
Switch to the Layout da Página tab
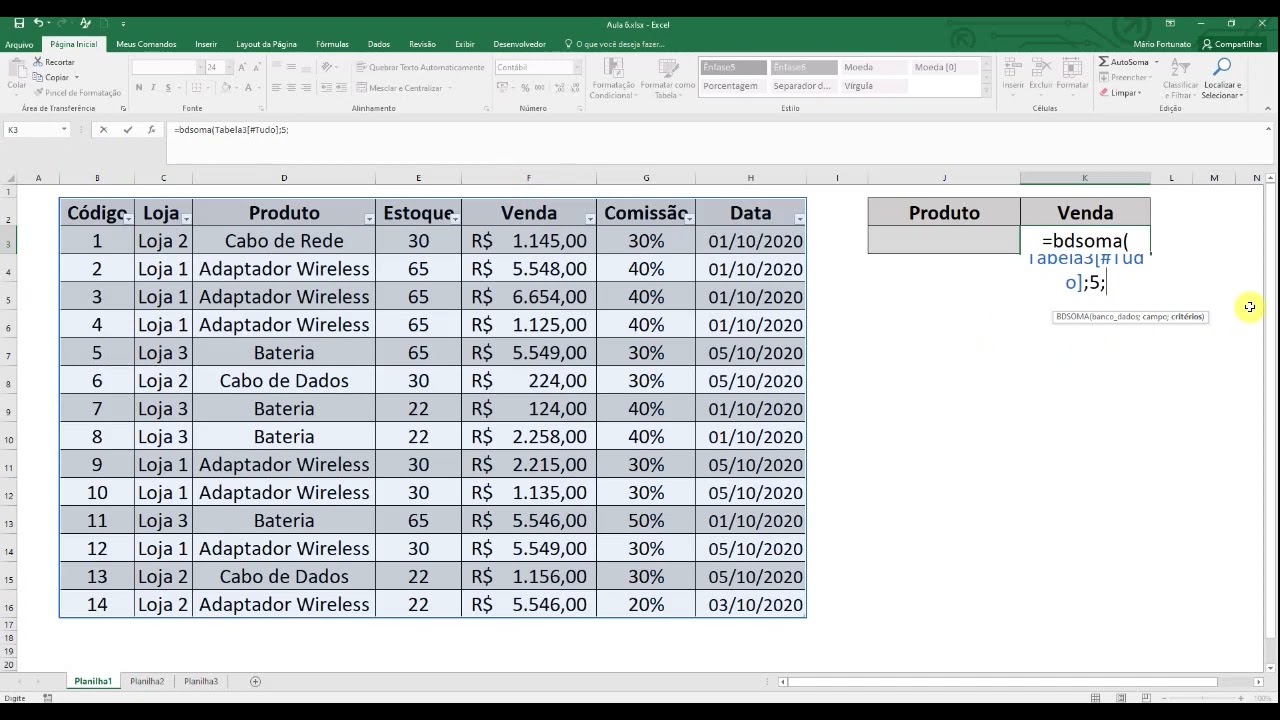pyautogui.click(x=266, y=44)
